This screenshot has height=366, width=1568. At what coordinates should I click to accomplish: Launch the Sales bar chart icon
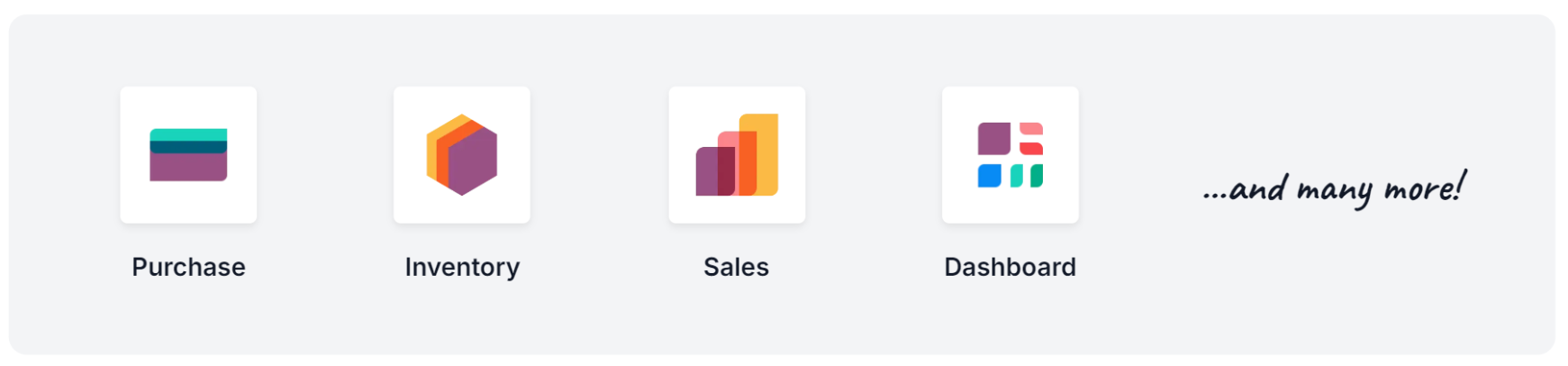737,154
